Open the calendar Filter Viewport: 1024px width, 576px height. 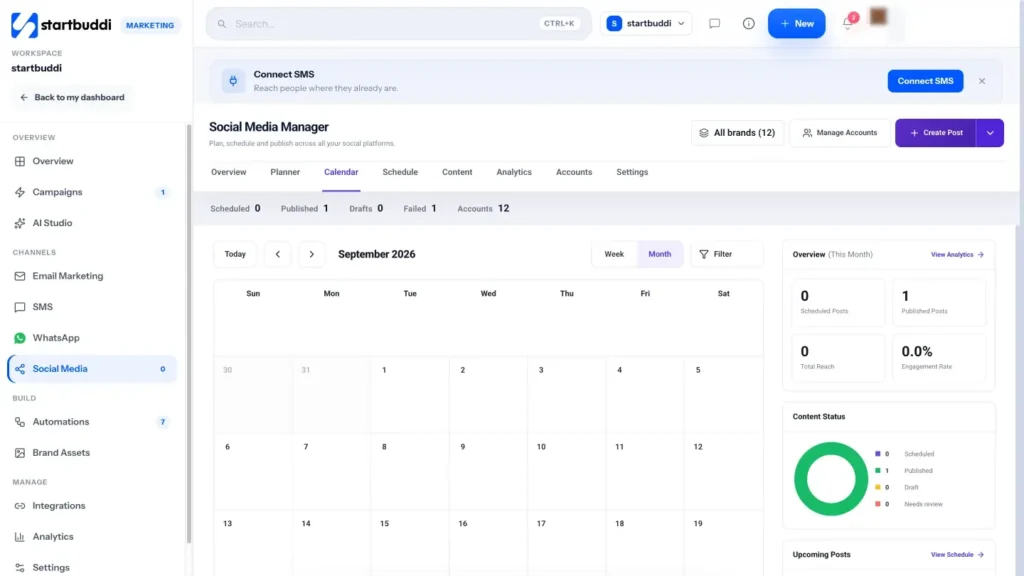726,254
